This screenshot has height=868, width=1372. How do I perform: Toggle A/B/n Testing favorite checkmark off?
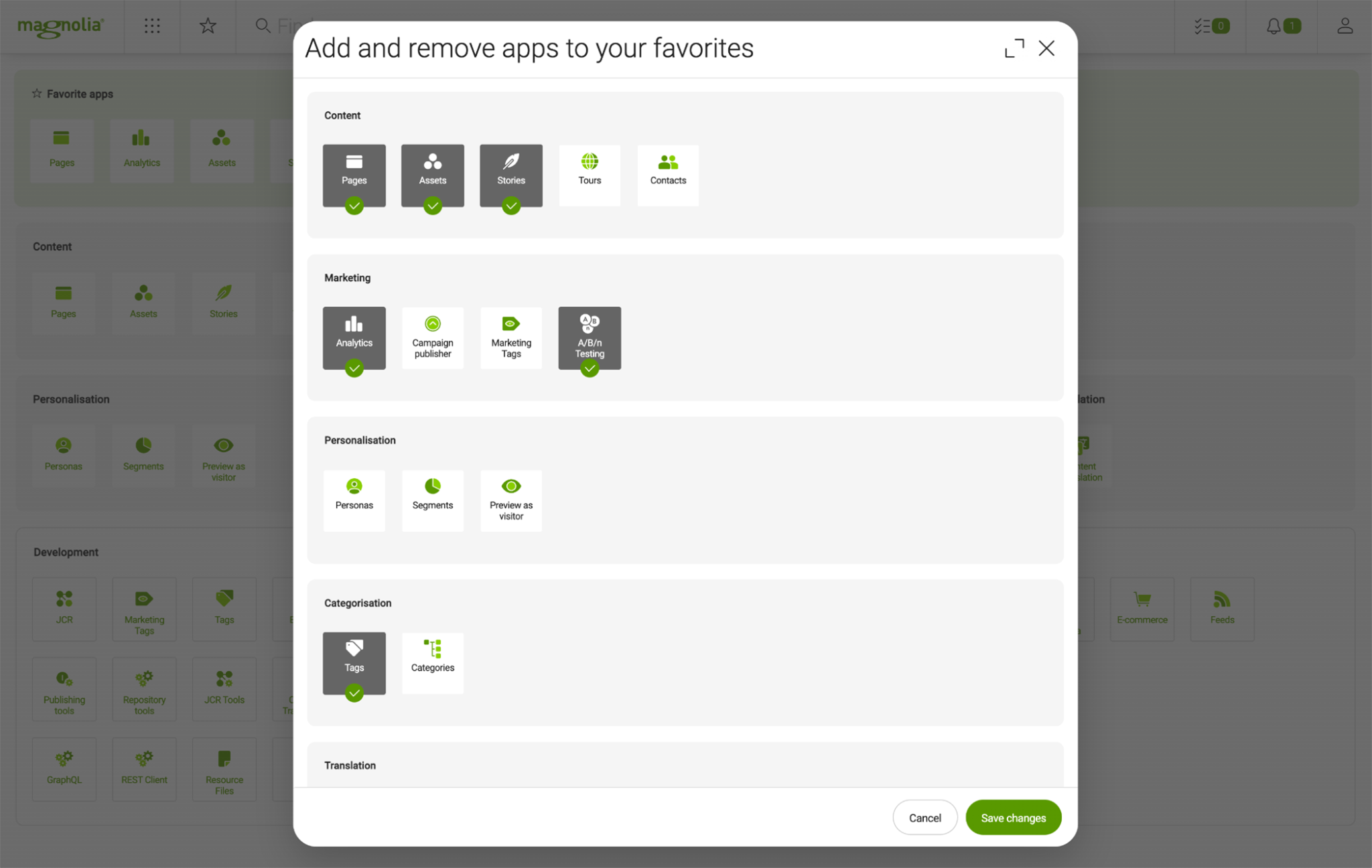[x=589, y=370]
